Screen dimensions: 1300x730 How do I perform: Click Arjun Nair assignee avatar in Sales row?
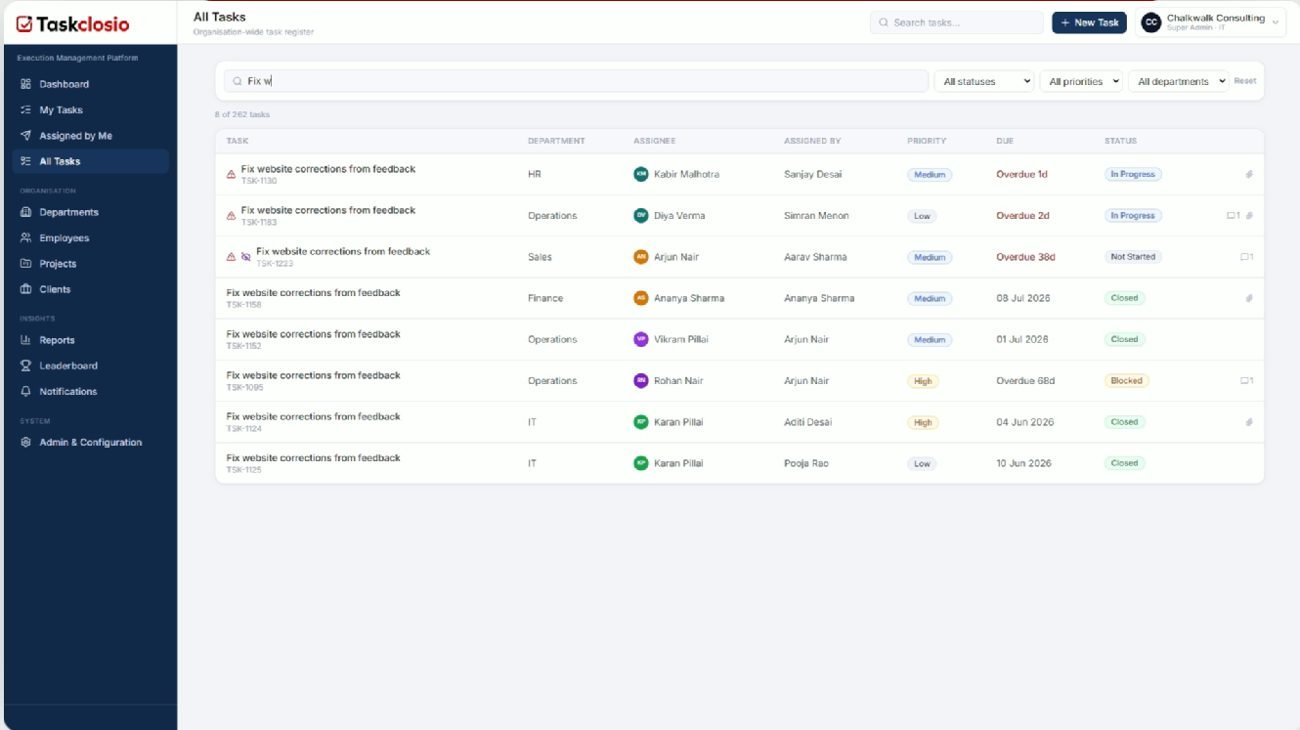(641, 257)
